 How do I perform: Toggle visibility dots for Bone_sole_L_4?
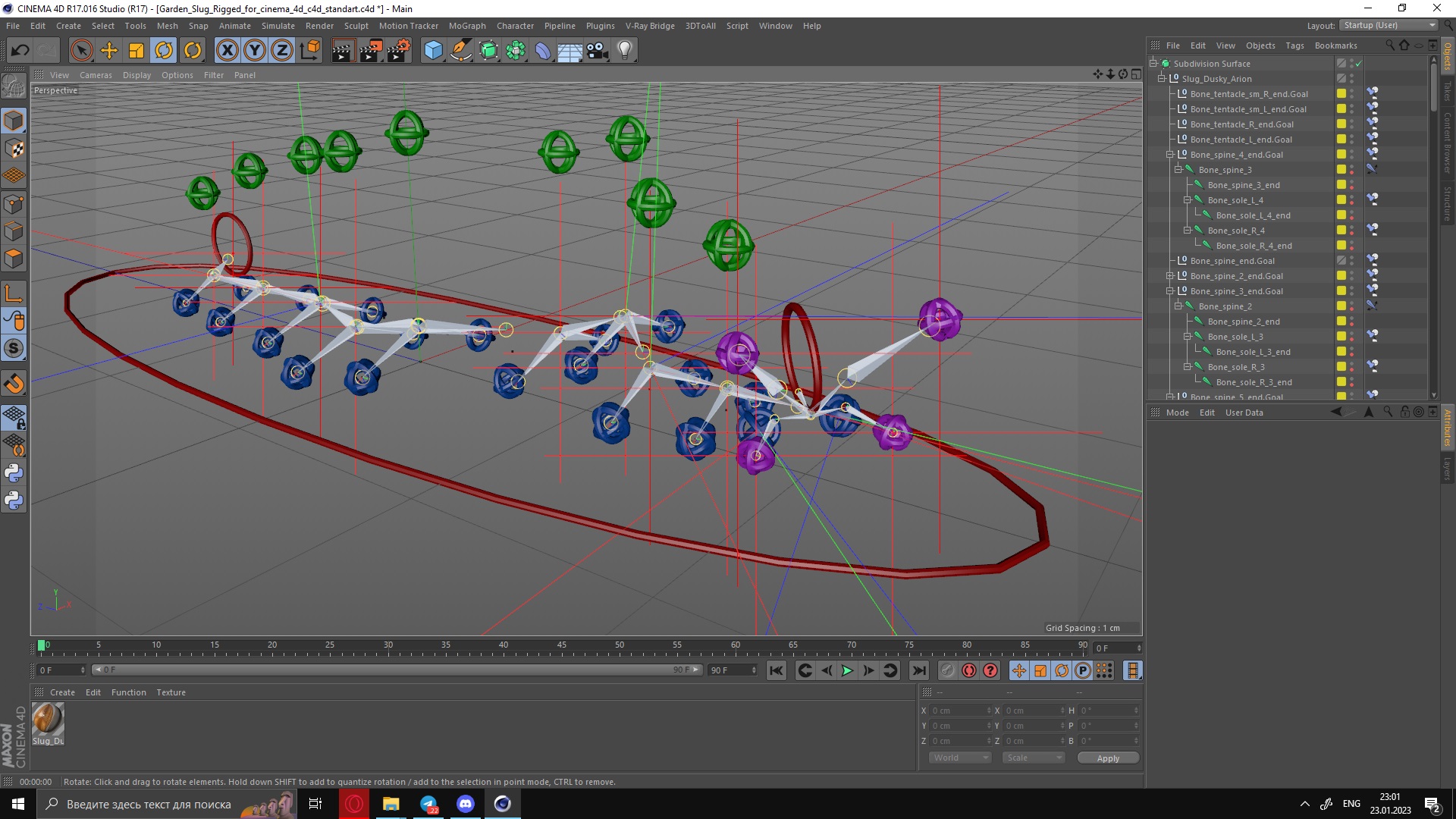pyautogui.click(x=1351, y=200)
